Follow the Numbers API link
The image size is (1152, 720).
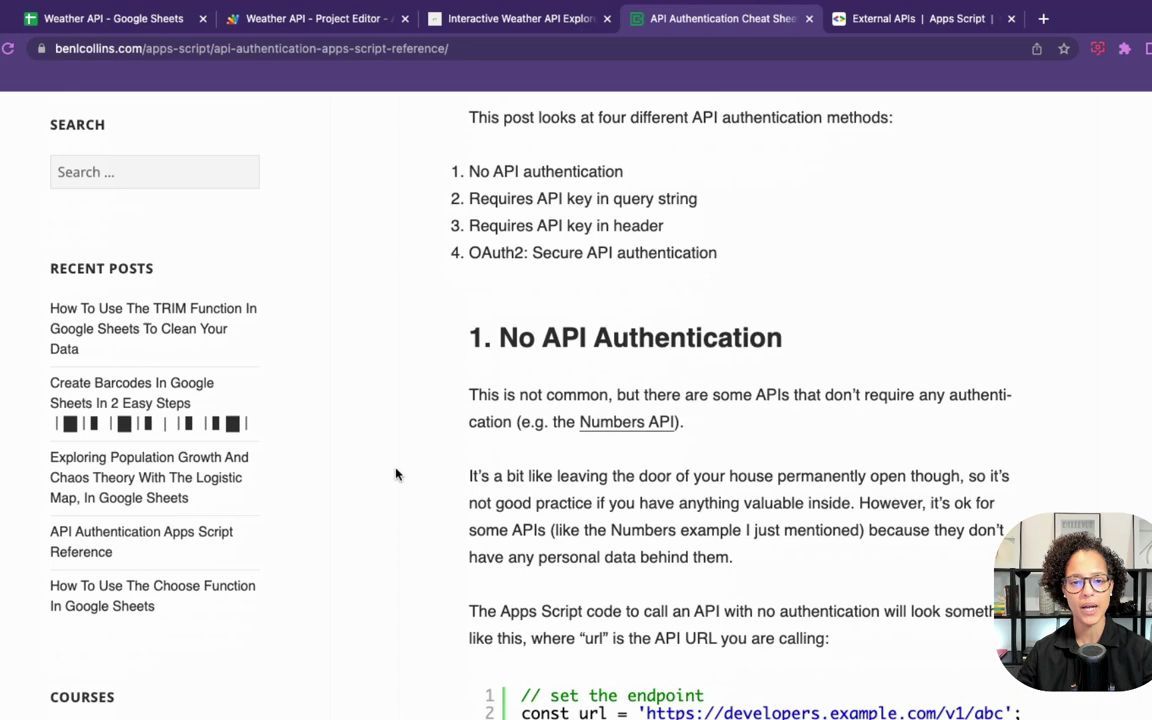(627, 422)
